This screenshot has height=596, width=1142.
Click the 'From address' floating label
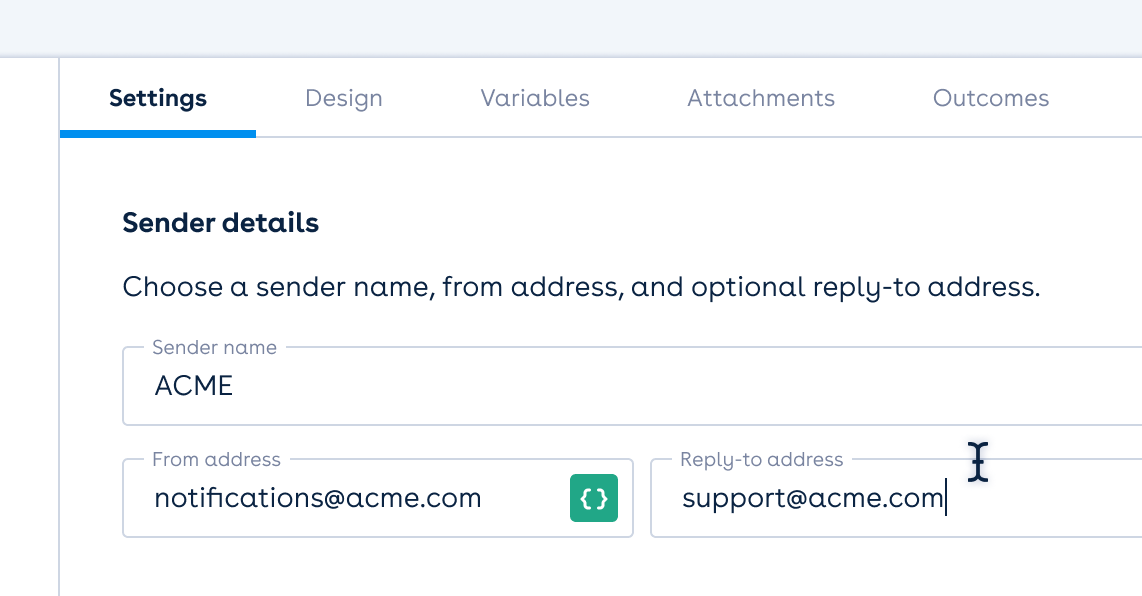[x=216, y=460]
